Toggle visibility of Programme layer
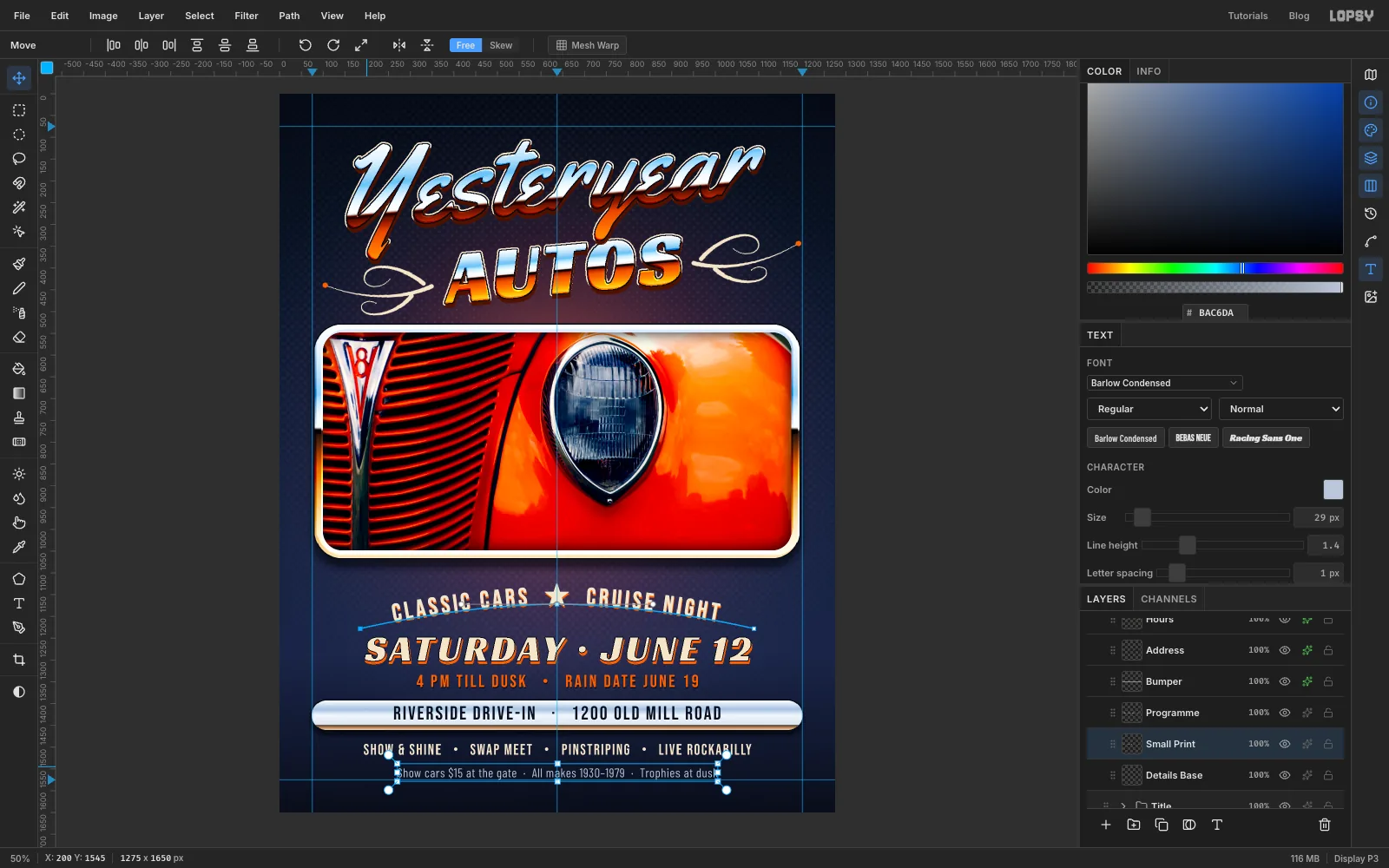The image size is (1389, 868). [x=1285, y=713]
